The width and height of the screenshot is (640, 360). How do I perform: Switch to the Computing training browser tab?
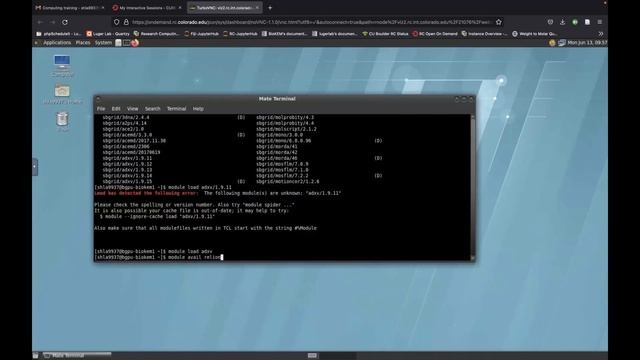(70, 7)
